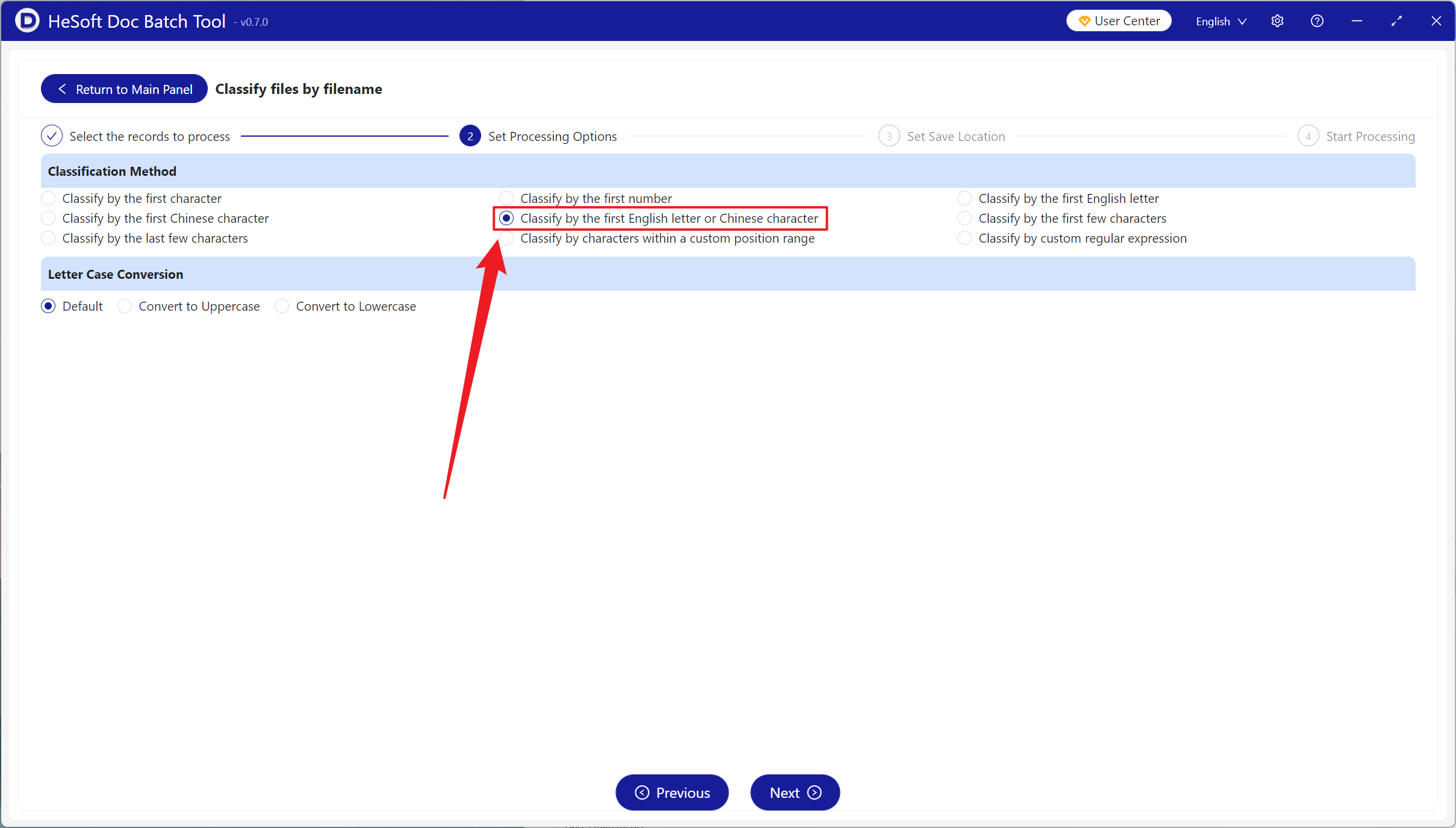
Task: Click the HeSoft app logo icon
Action: (x=27, y=20)
